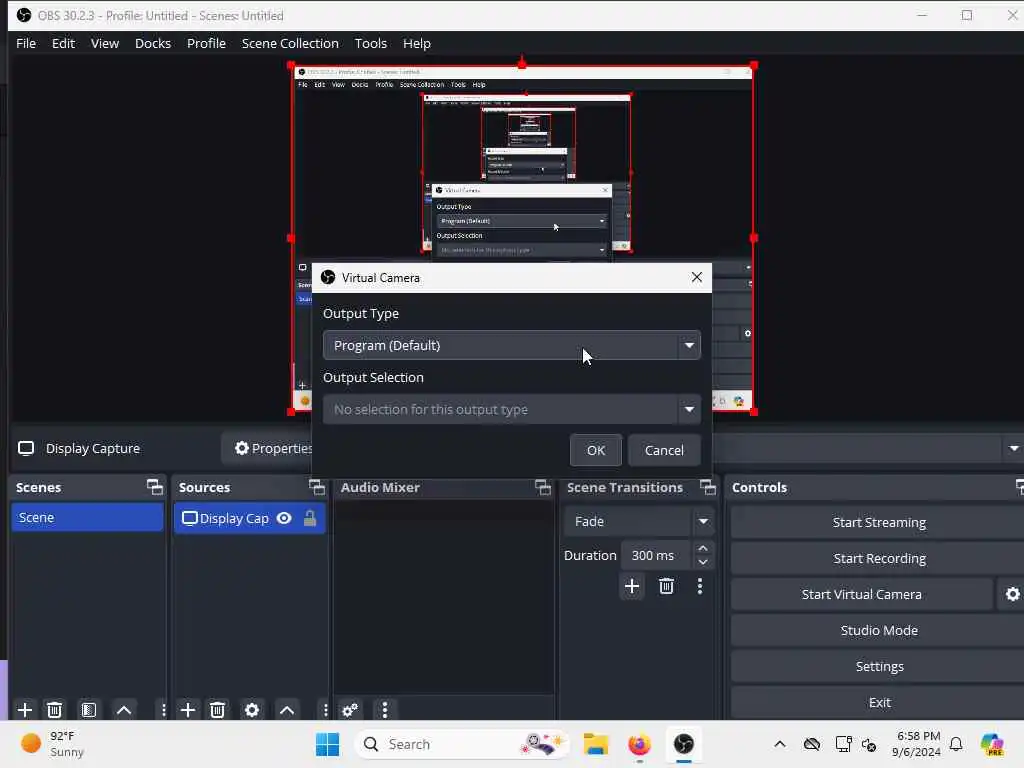Pop out the Scenes dock
Viewport: 1024px width, 768px height.
[x=155, y=487]
